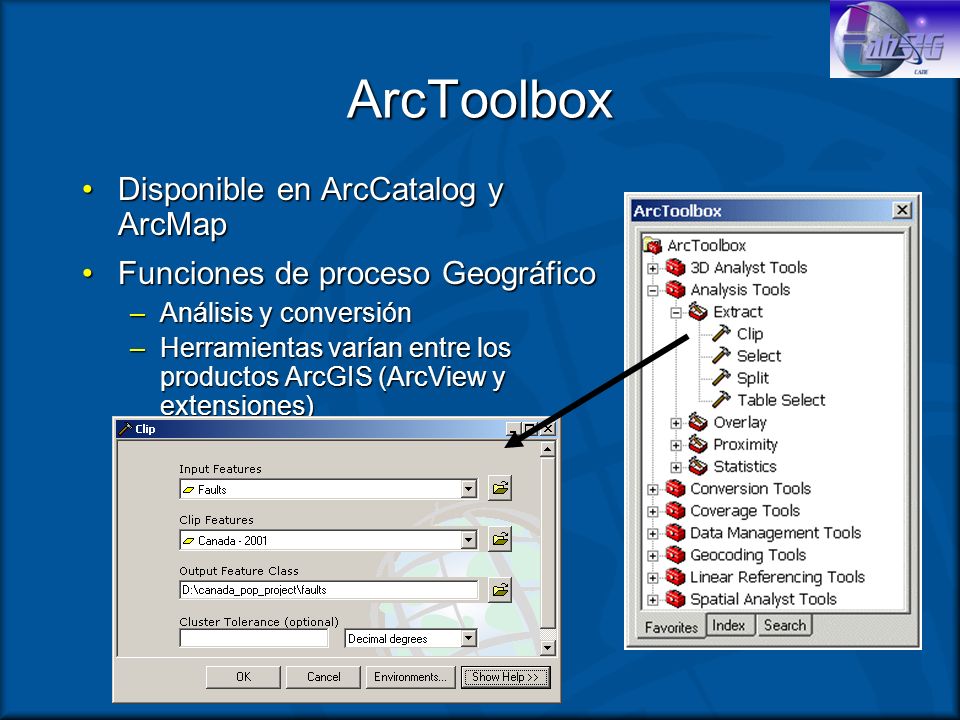The height and width of the screenshot is (720, 960).
Task: Click the Geocoding Tools toolbox icon
Action: coord(675,555)
